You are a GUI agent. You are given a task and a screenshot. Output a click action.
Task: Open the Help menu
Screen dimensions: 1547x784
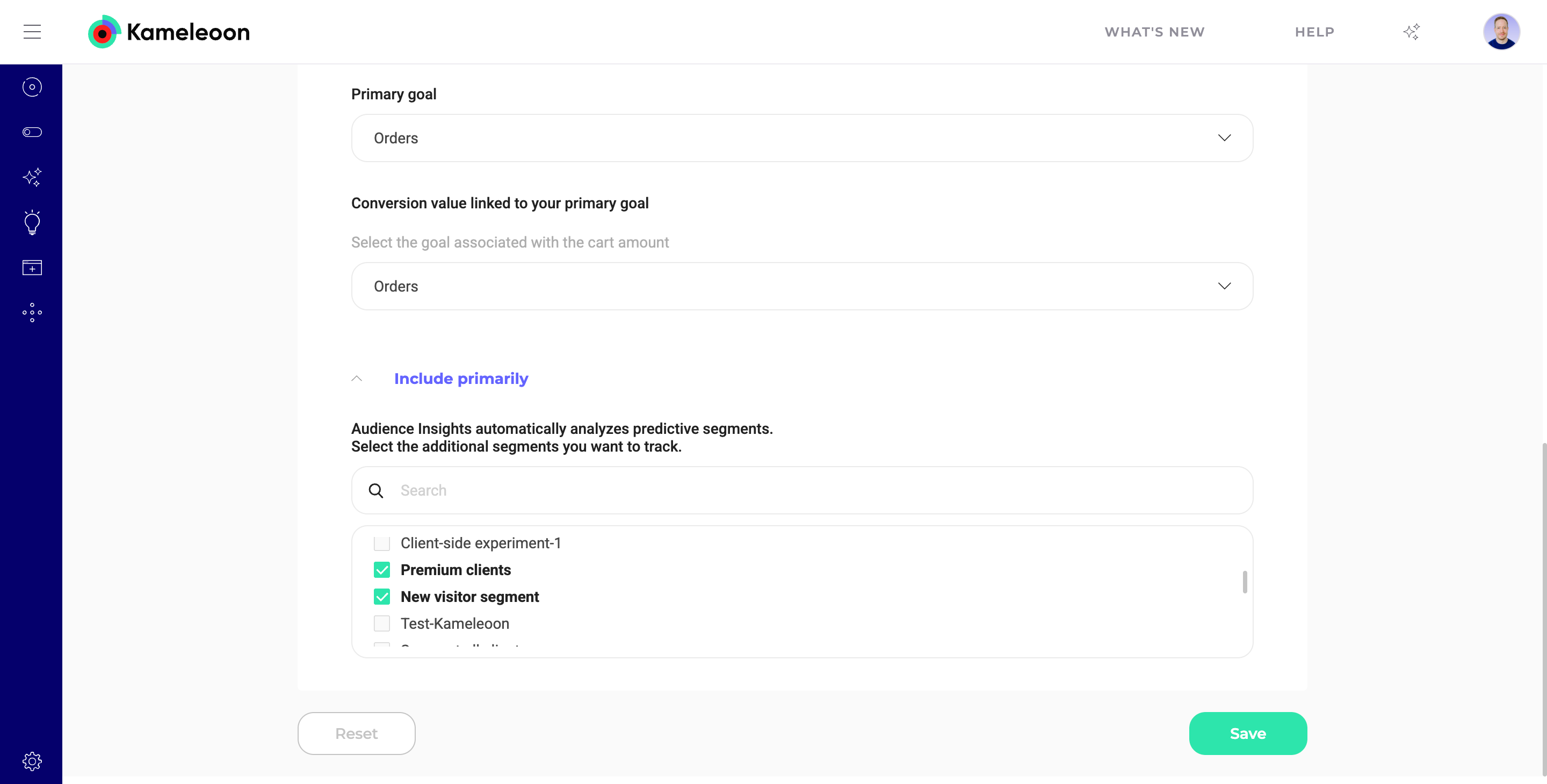pyautogui.click(x=1314, y=32)
